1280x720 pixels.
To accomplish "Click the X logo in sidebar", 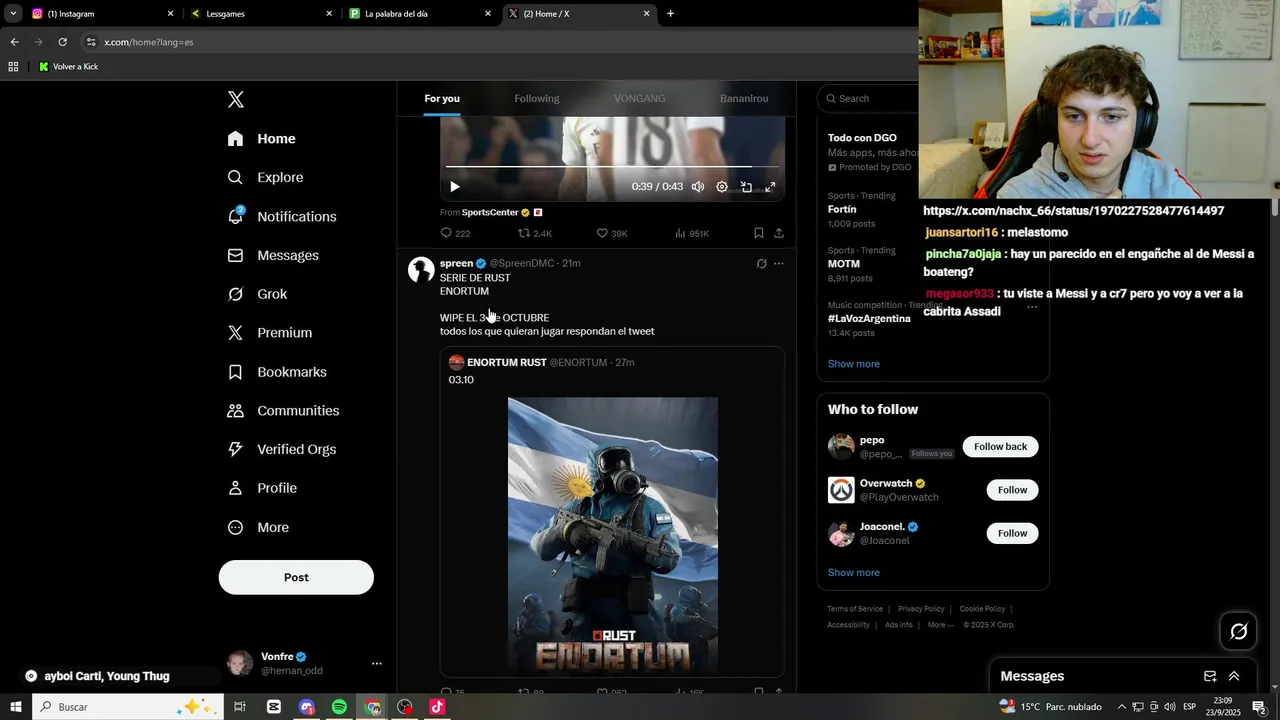I will (x=236, y=99).
